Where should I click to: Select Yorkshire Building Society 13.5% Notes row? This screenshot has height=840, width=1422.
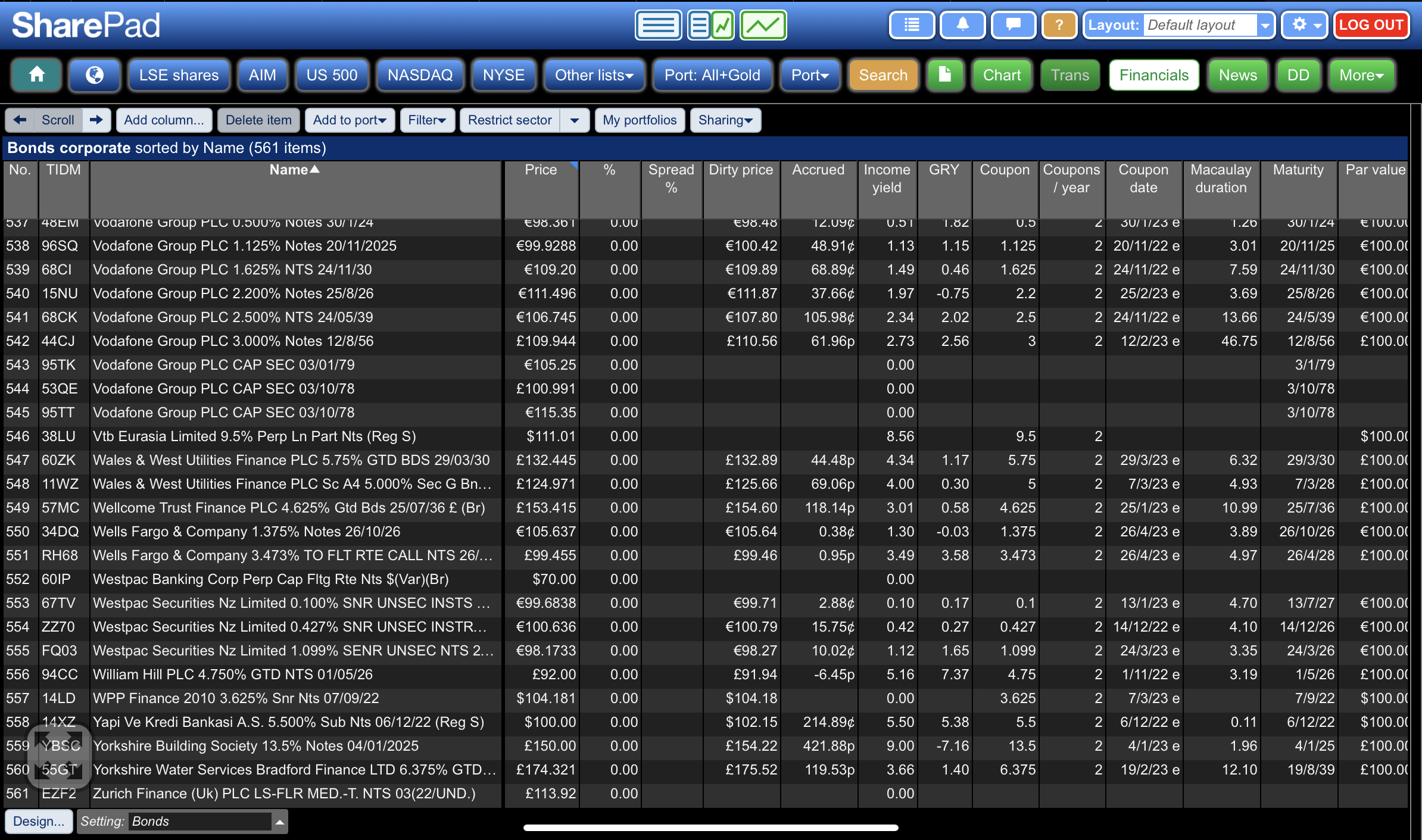pyautogui.click(x=706, y=746)
